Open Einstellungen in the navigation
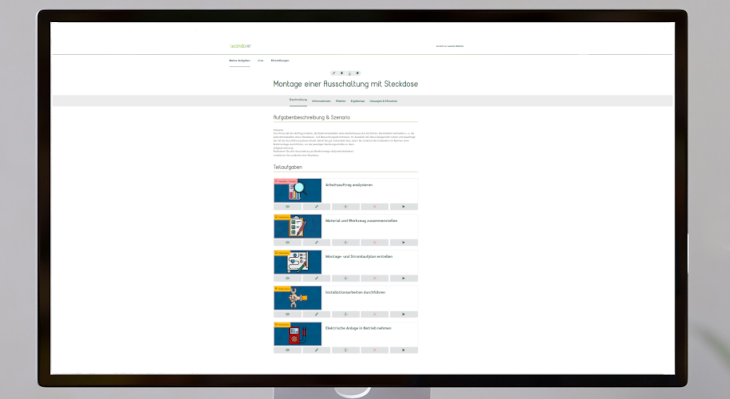The width and height of the screenshot is (730, 399). (280, 61)
